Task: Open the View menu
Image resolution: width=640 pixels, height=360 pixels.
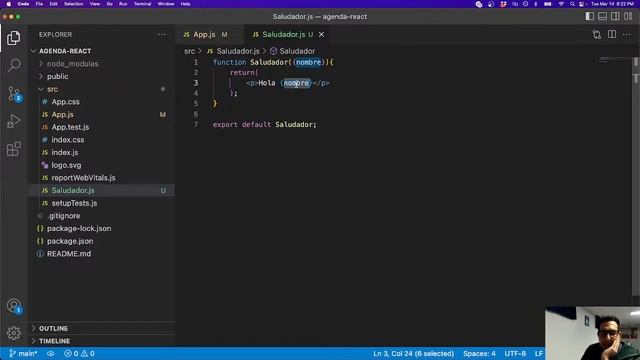Action: (95, 4)
